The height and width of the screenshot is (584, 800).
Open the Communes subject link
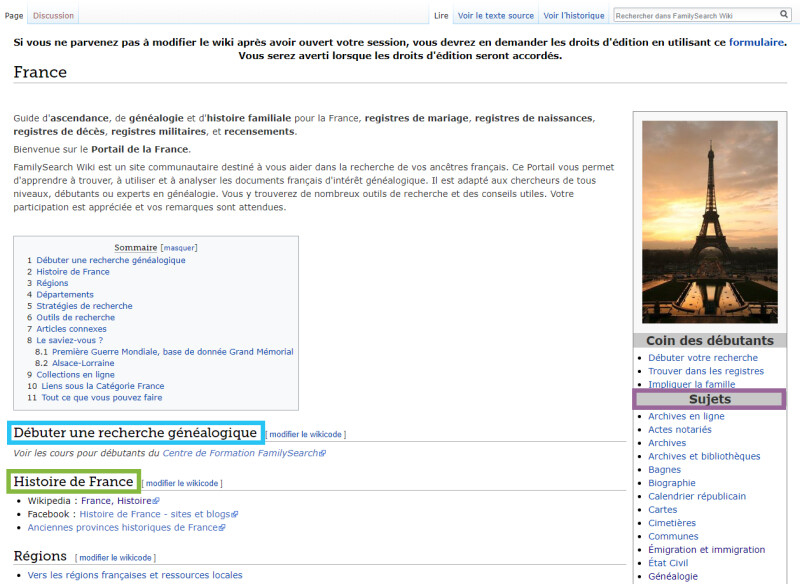[673, 536]
